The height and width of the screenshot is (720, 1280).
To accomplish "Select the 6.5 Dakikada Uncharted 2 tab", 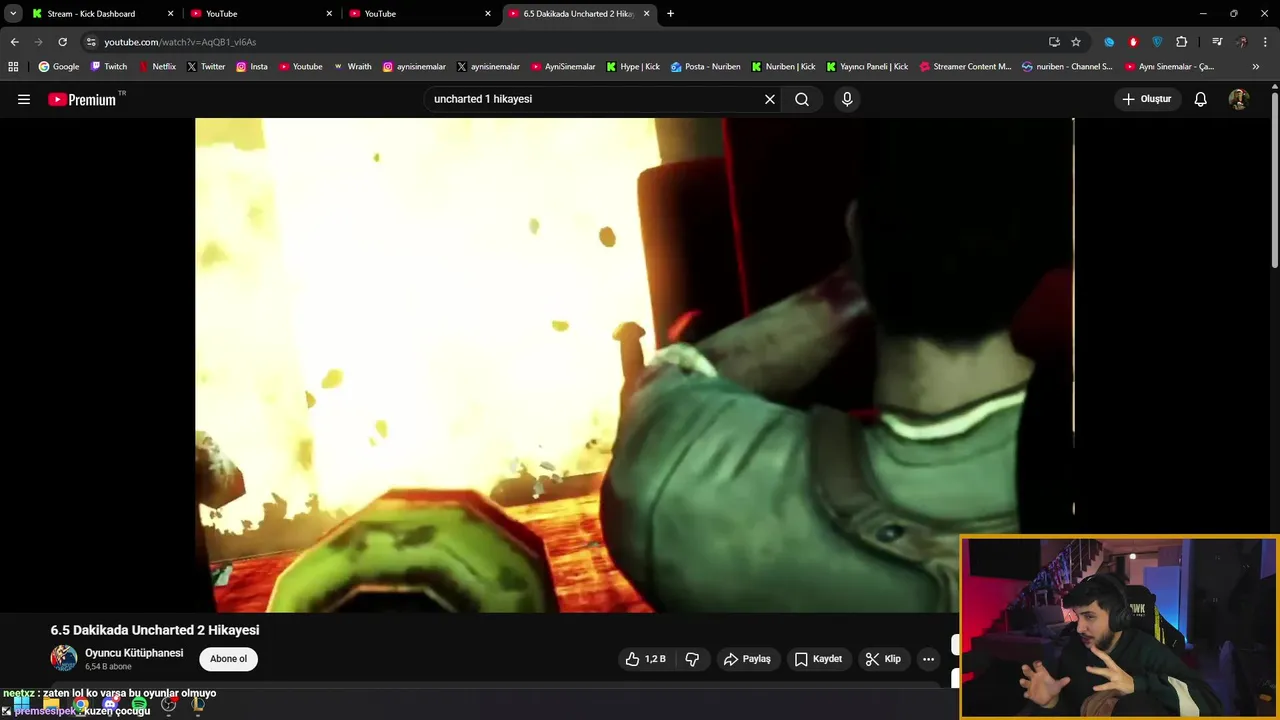I will click(578, 14).
